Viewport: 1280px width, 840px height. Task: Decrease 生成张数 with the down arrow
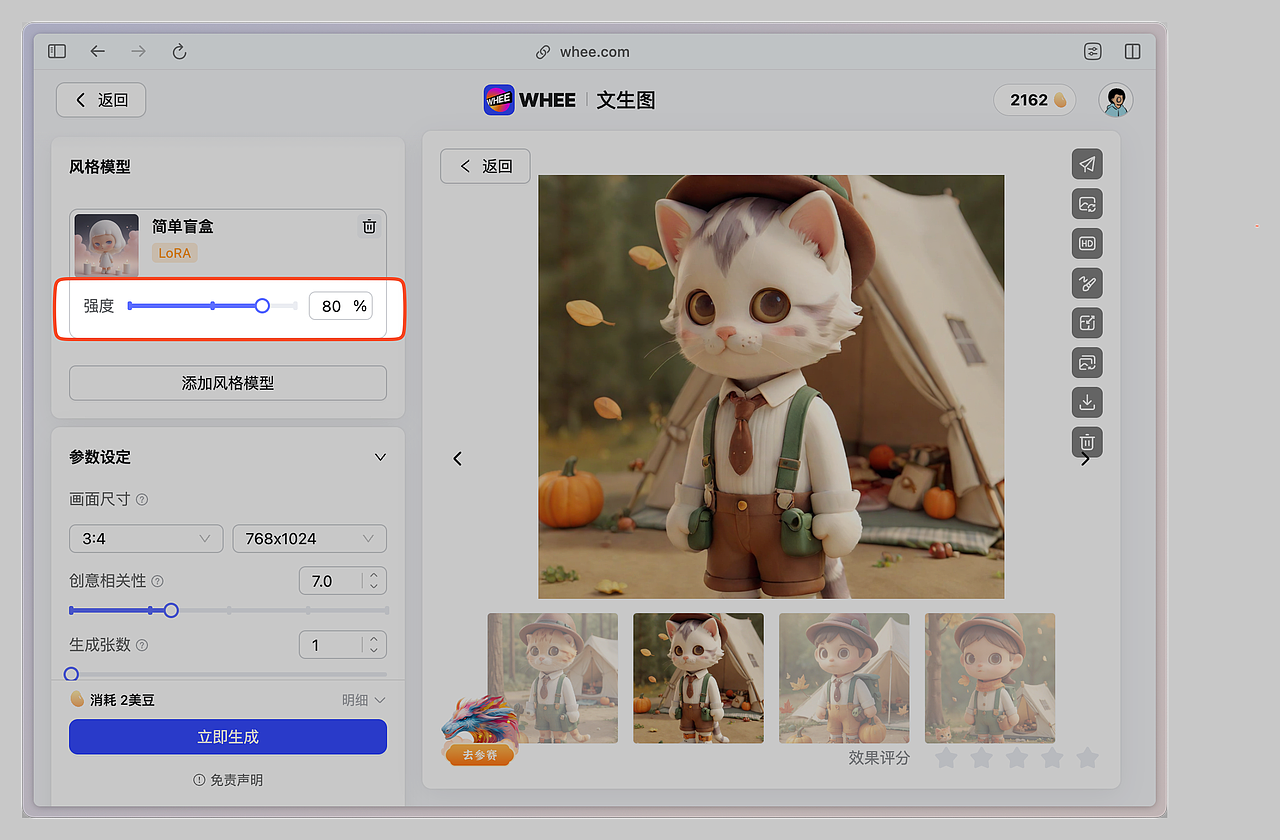374,651
